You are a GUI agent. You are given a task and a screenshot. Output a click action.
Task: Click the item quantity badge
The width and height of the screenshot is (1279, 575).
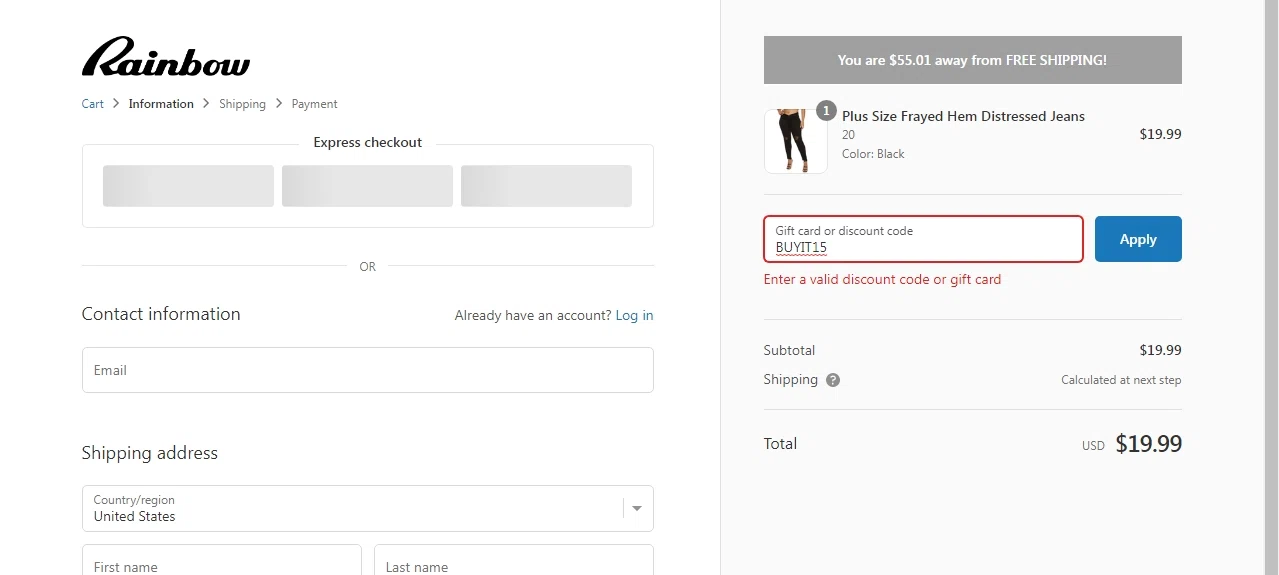tap(826, 111)
